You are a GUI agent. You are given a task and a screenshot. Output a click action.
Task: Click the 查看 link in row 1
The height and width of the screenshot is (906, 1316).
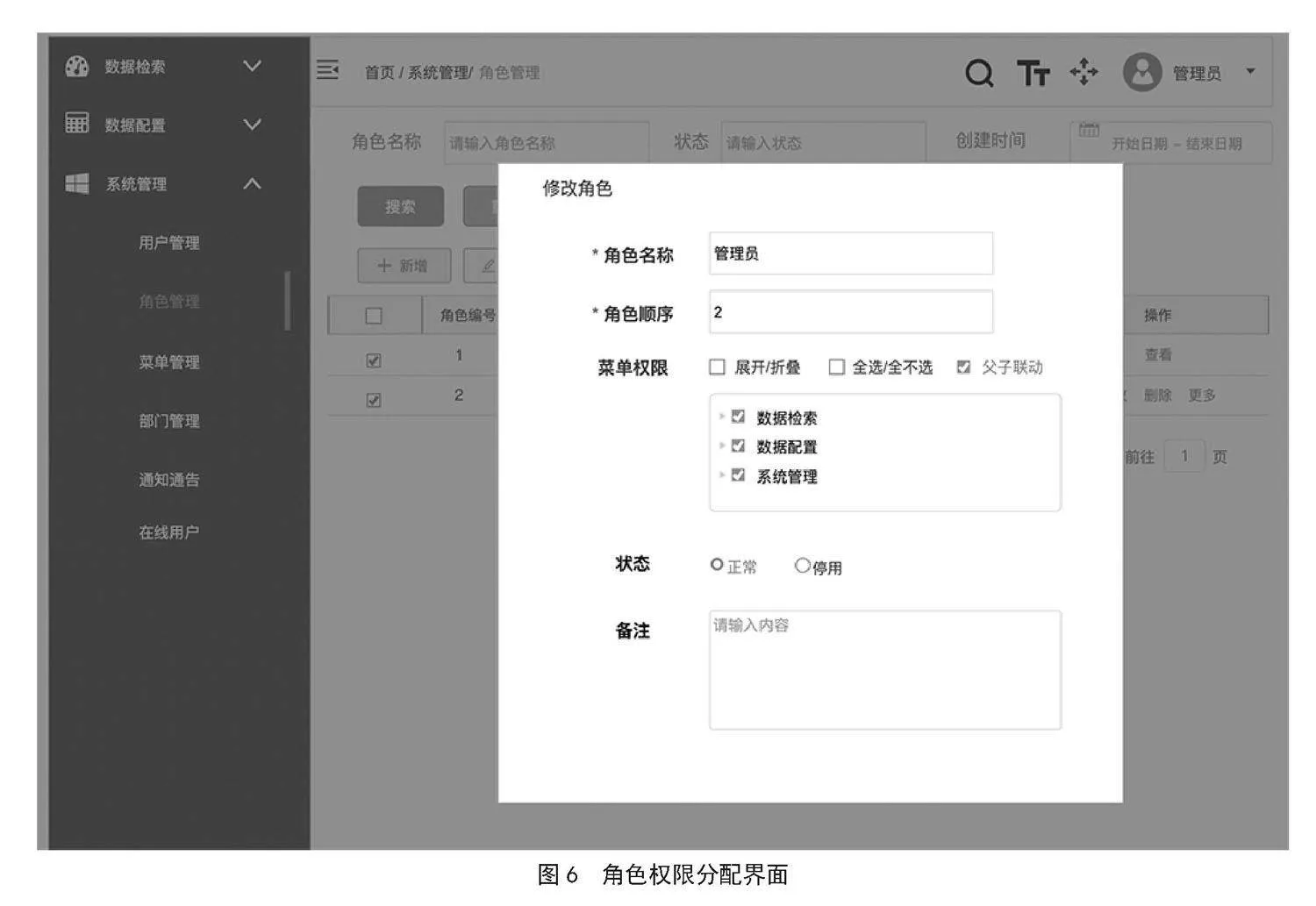tap(1158, 355)
